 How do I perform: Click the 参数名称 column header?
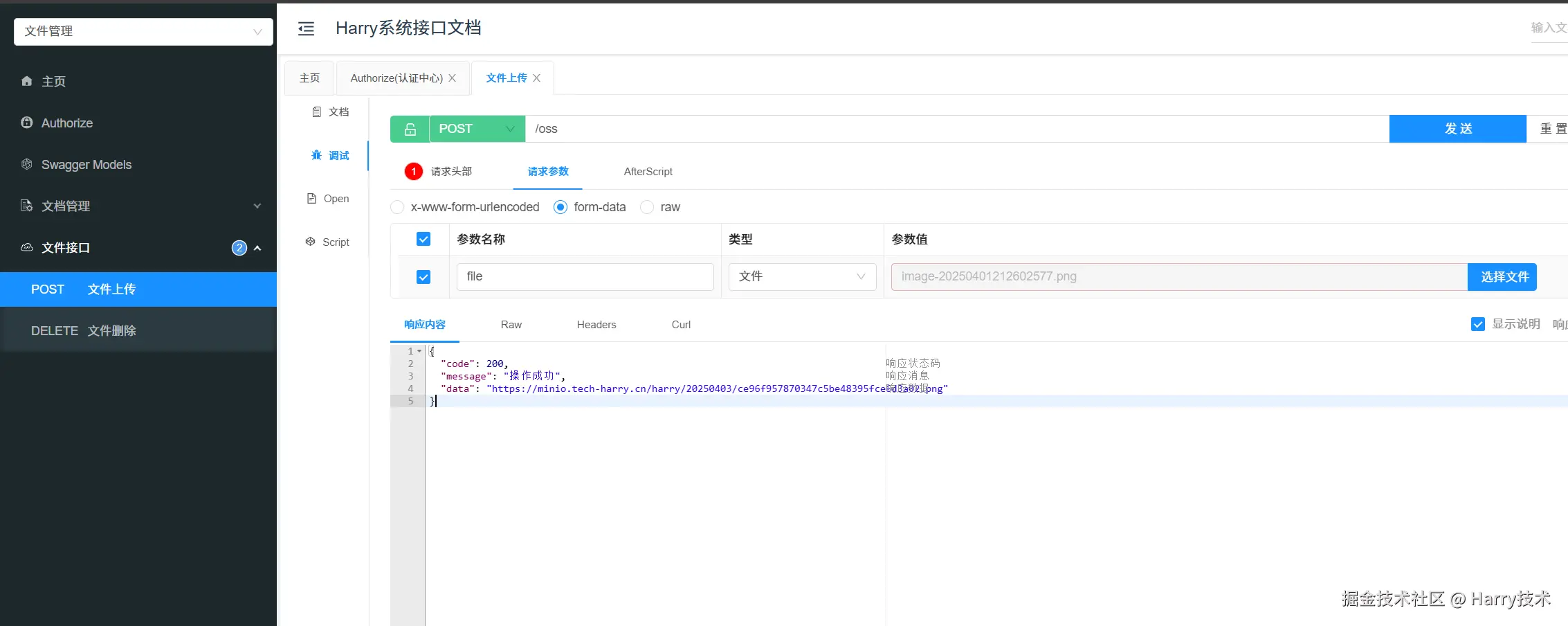(481, 239)
